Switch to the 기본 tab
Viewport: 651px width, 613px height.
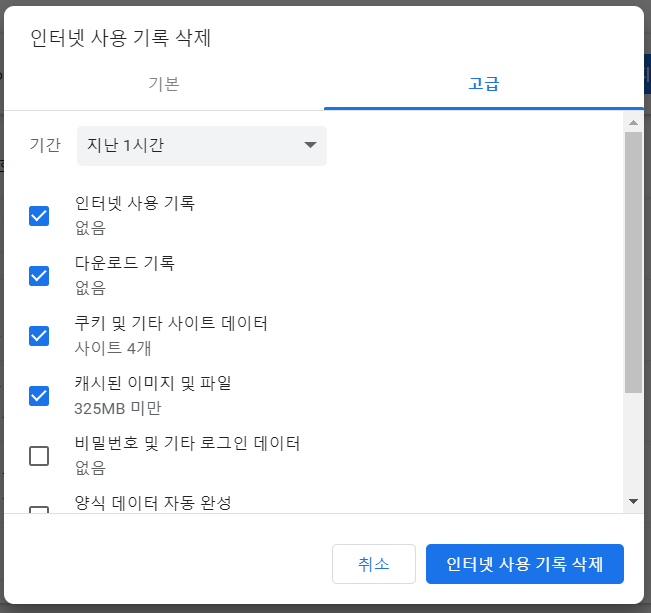(x=164, y=84)
